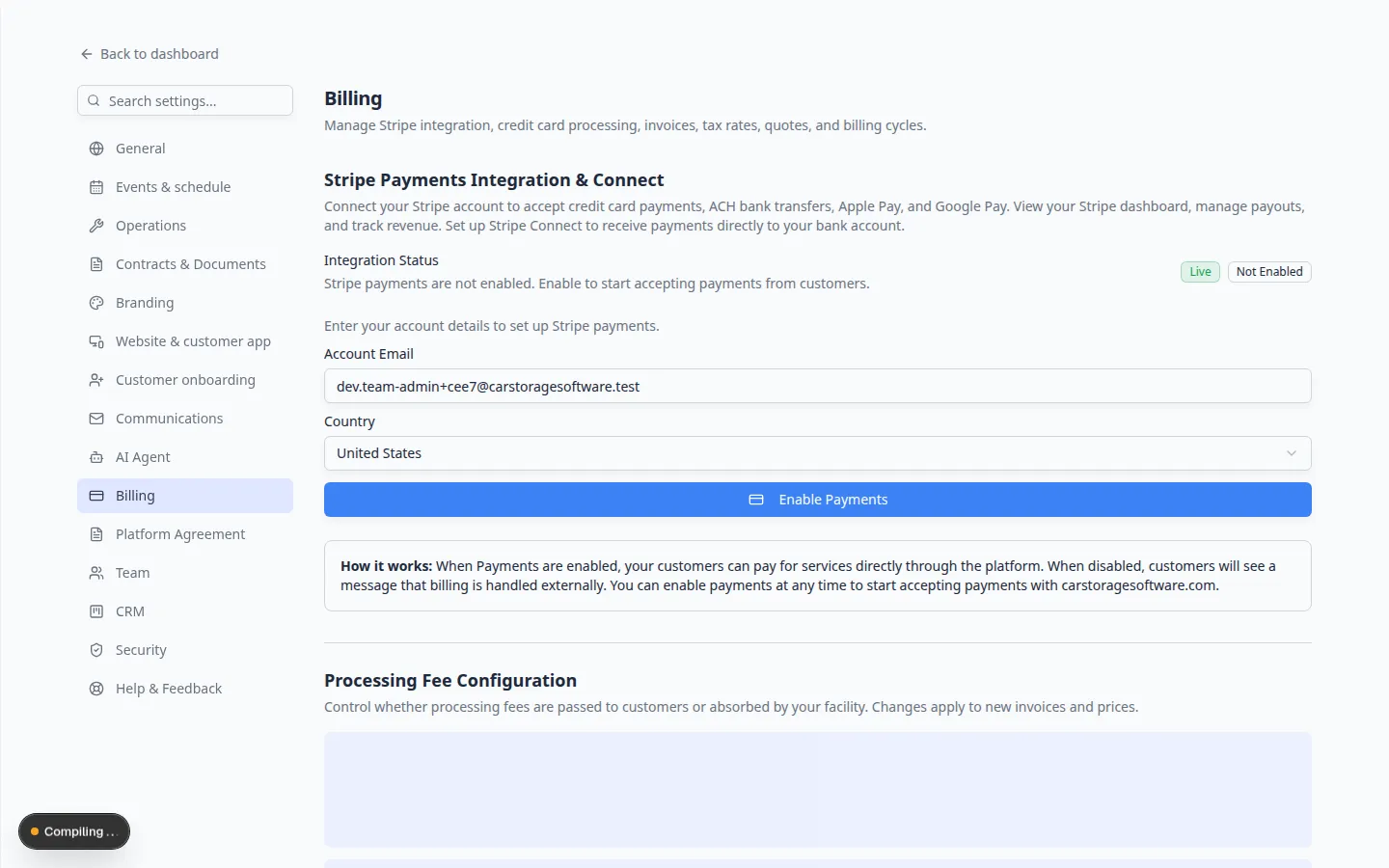Select Contracts & Documents
1389x868 pixels.
pos(185,264)
